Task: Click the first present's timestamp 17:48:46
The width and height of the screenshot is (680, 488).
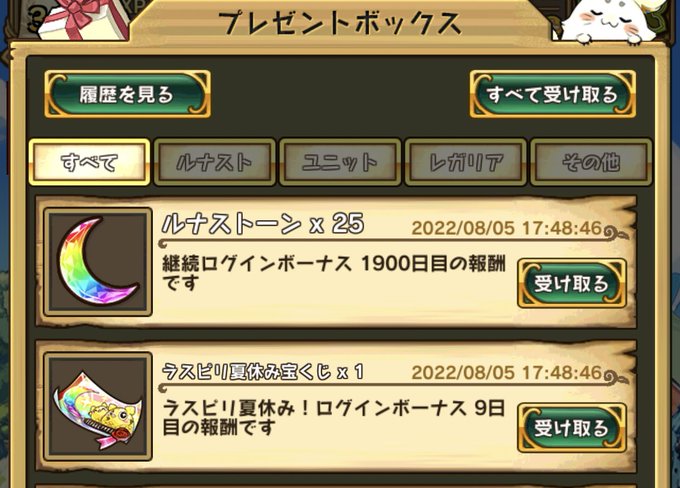Action: coord(562,228)
